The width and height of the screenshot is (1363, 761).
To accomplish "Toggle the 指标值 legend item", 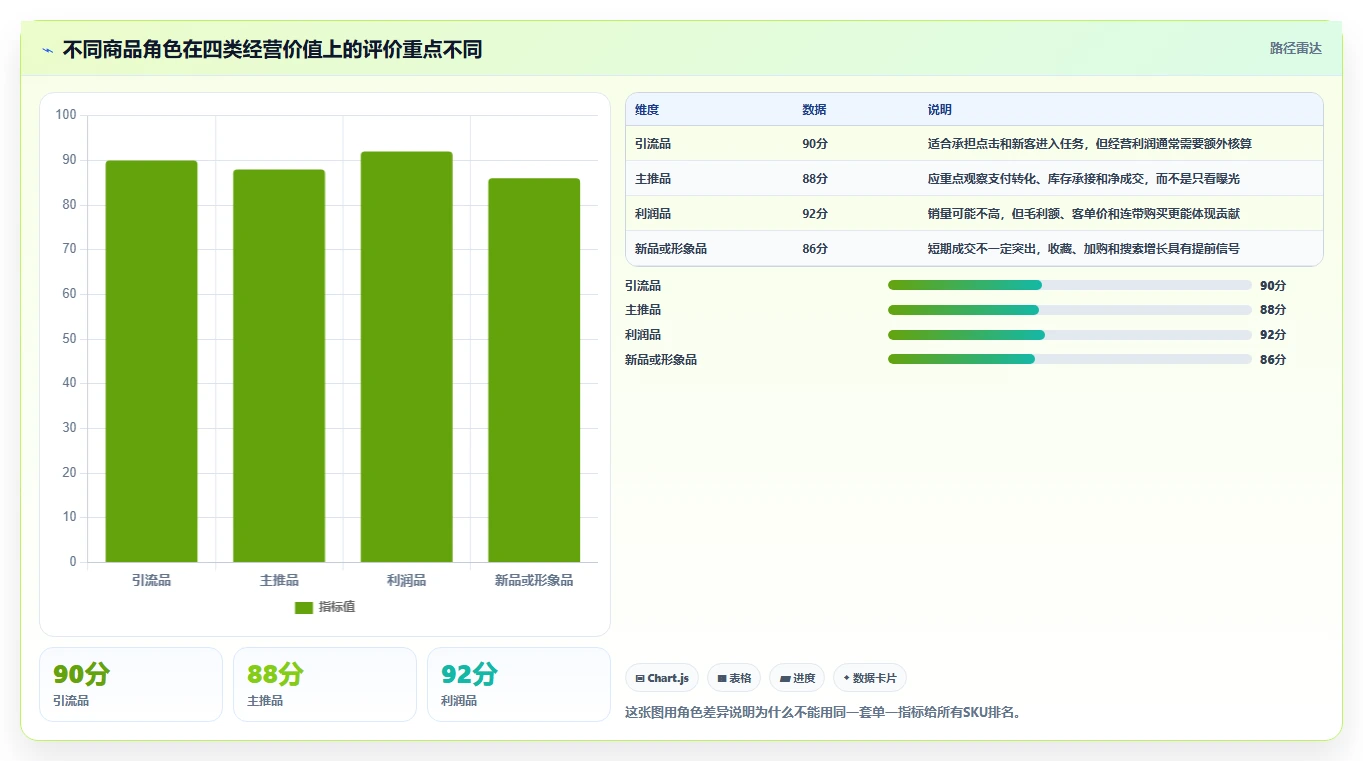I will [325, 607].
